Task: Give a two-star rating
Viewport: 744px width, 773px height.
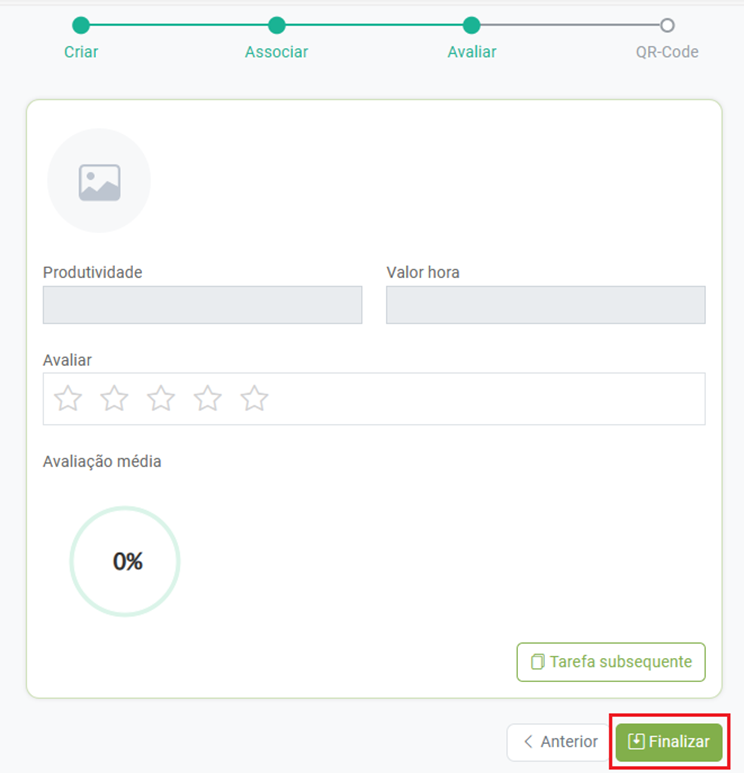Action: pyautogui.click(x=115, y=399)
